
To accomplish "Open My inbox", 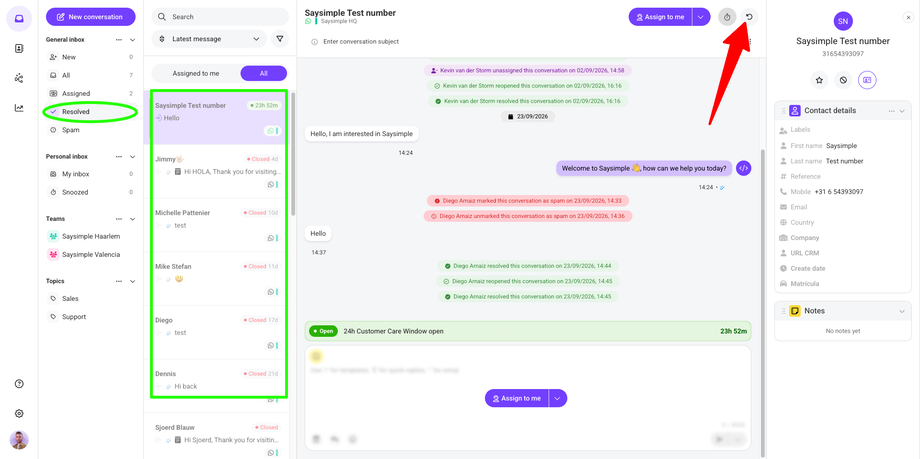I will pyautogui.click(x=91, y=174).
